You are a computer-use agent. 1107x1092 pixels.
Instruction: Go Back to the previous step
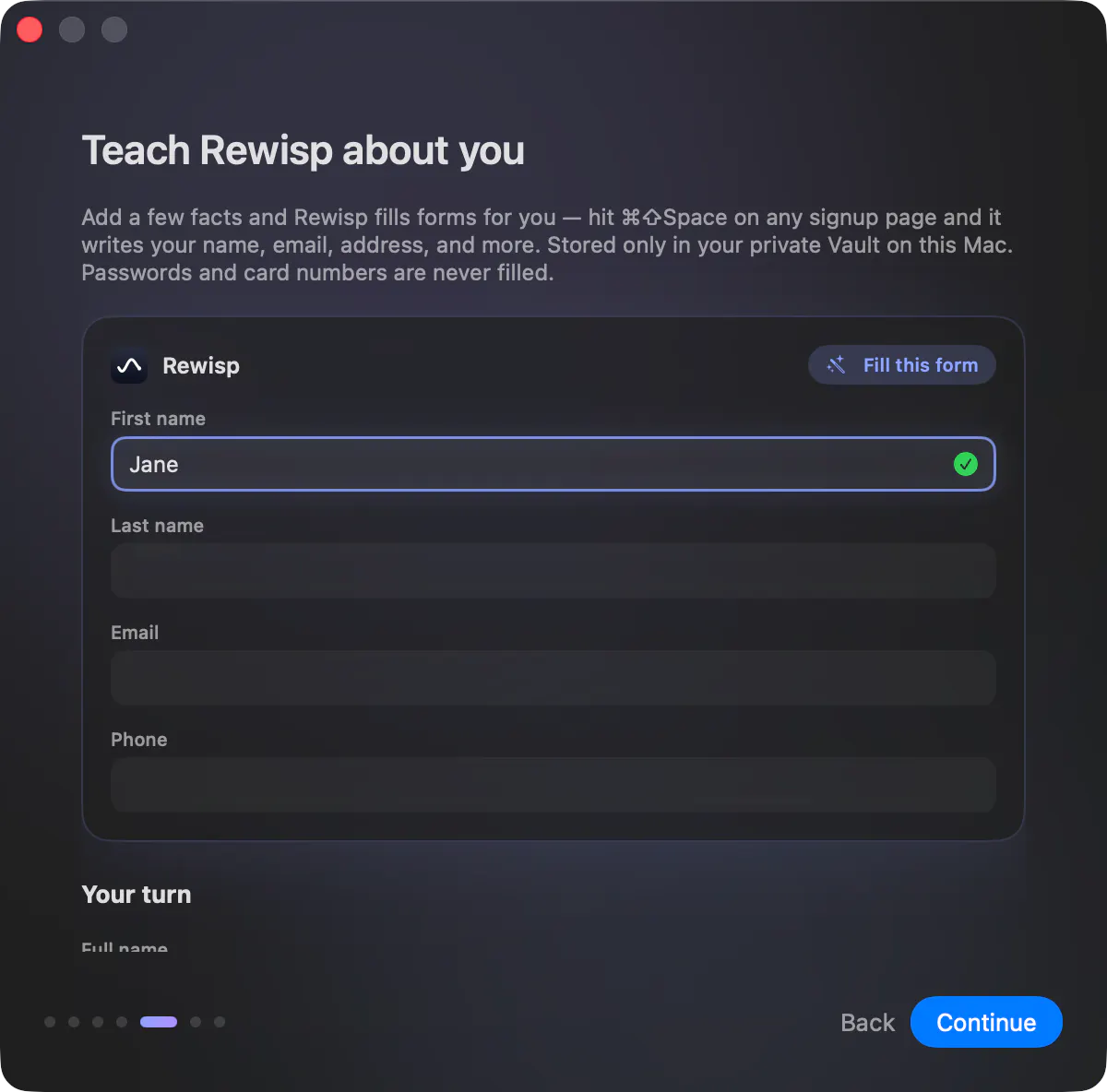pyautogui.click(x=867, y=1022)
